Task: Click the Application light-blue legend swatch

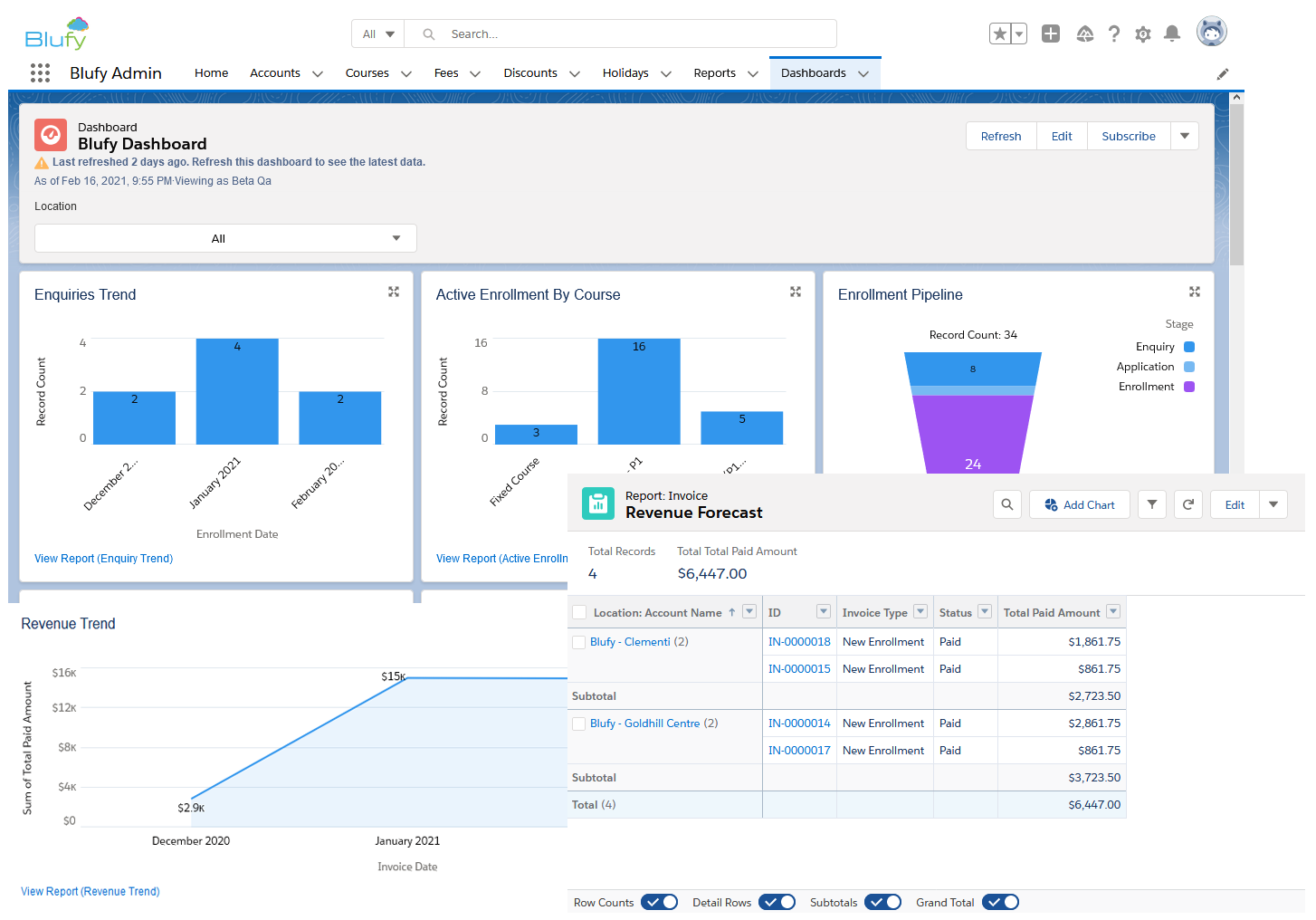Action: (1189, 367)
